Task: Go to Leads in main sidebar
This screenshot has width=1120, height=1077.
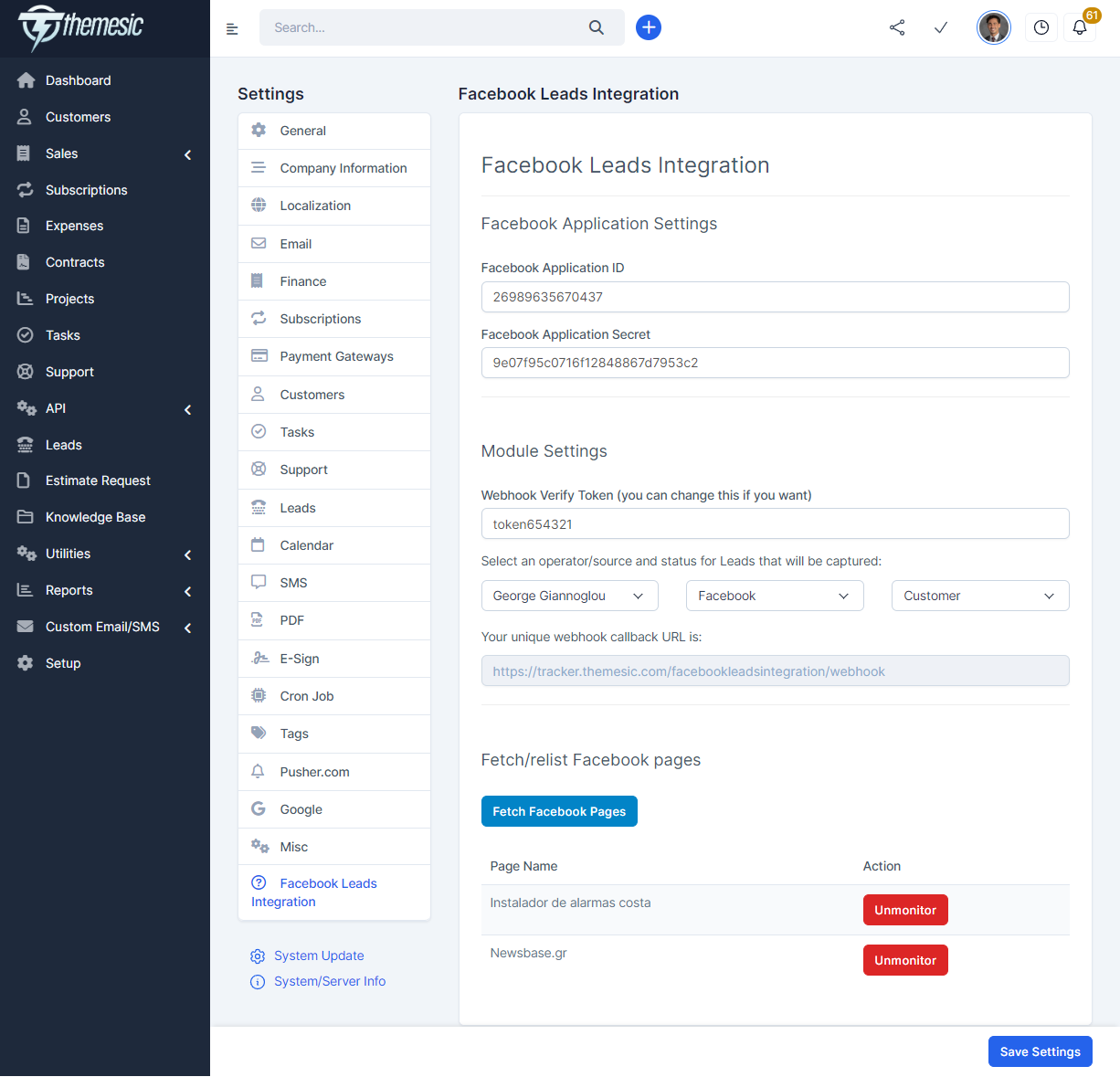Action: (x=64, y=445)
